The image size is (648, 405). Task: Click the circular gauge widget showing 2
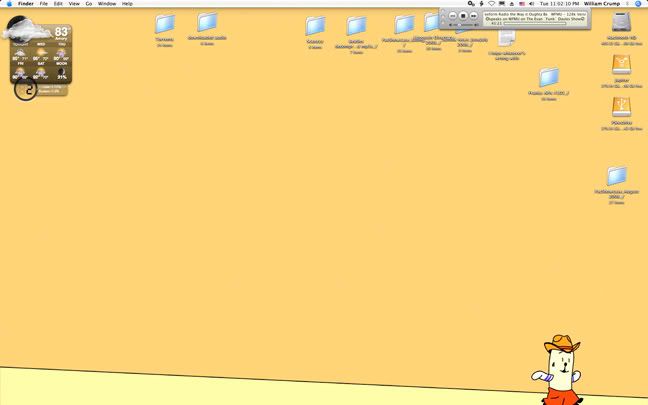coord(26,88)
